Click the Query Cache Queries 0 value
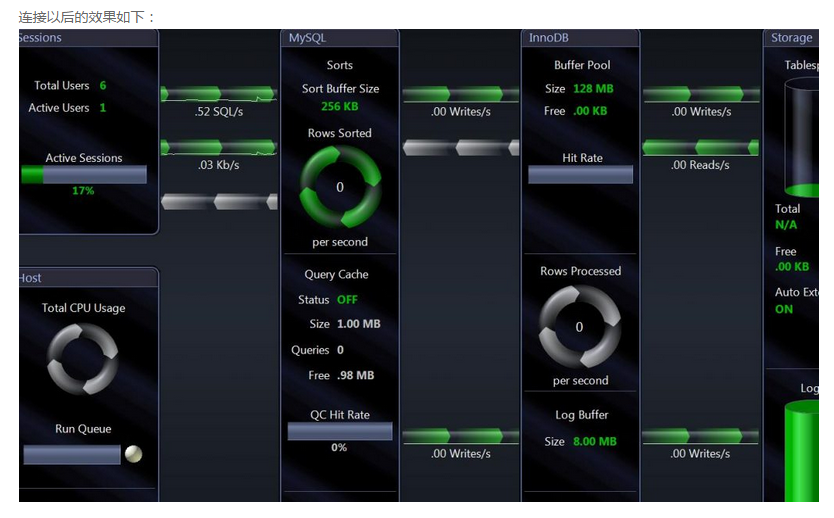The width and height of the screenshot is (834, 518). (340, 350)
